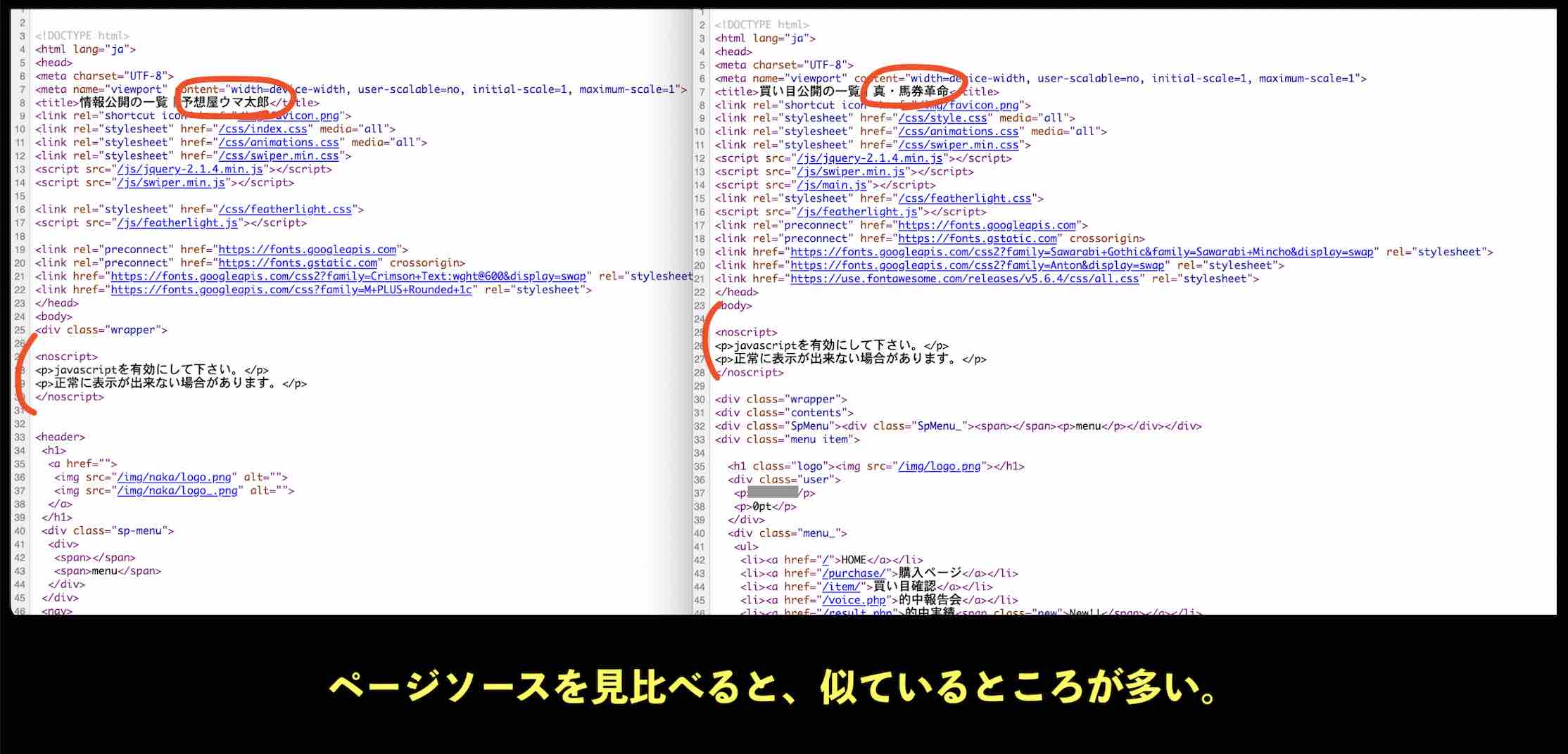This screenshot has width=1568, height=754.
Task: Open the /css/style.css link in right source
Action: [943, 118]
